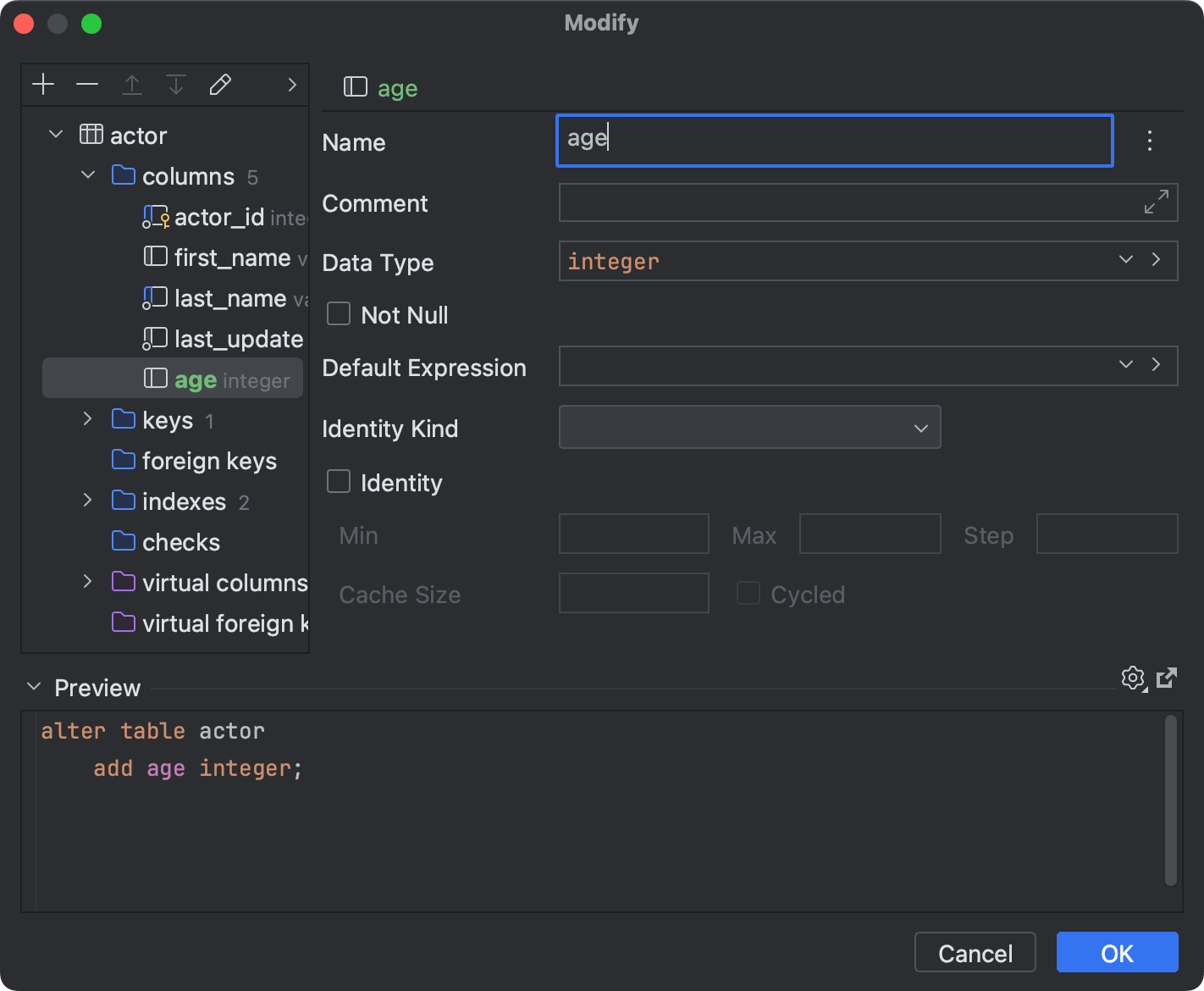
Task: Open the Data Type dropdown
Action: pyautogui.click(x=1125, y=260)
